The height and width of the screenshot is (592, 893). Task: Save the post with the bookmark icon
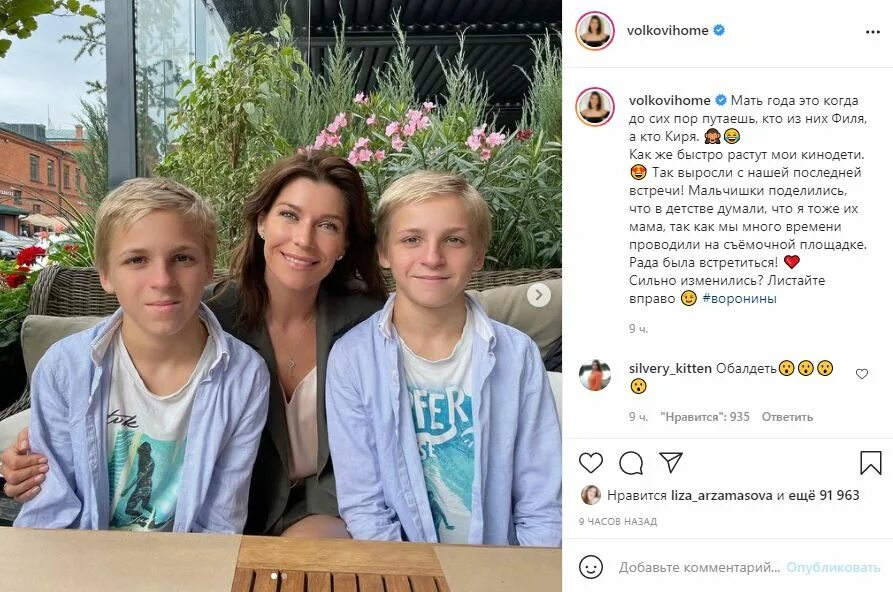870,463
